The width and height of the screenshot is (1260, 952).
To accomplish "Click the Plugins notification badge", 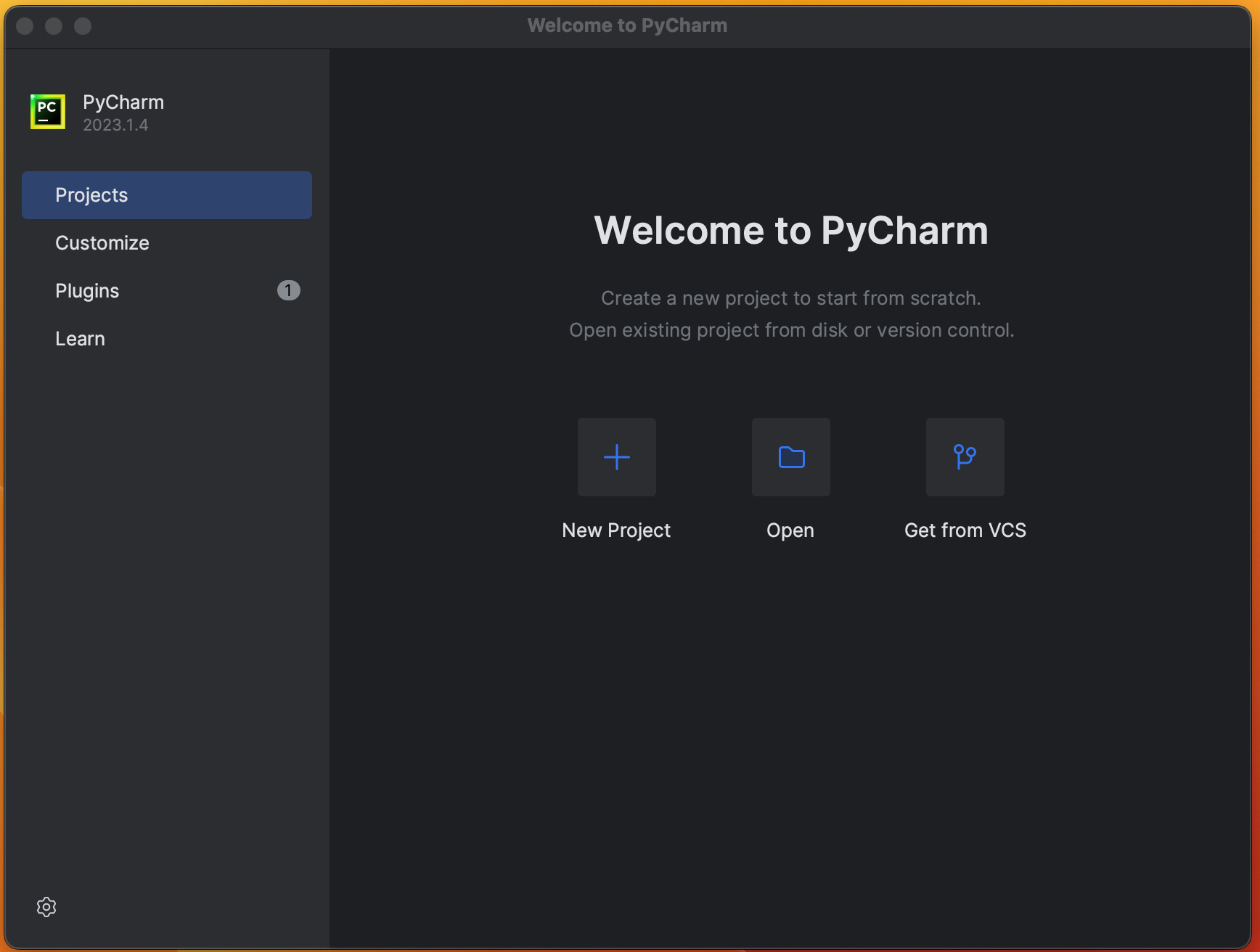I will (289, 290).
